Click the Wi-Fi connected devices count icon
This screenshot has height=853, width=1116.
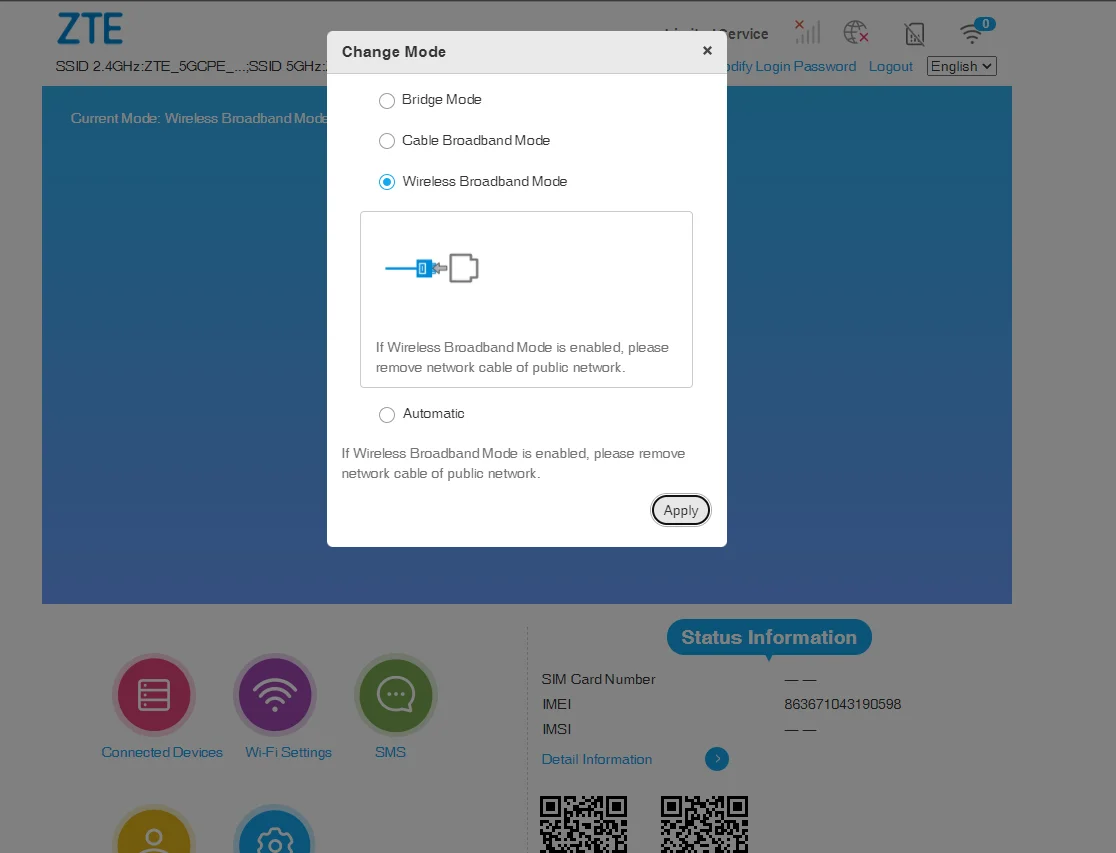[976, 31]
